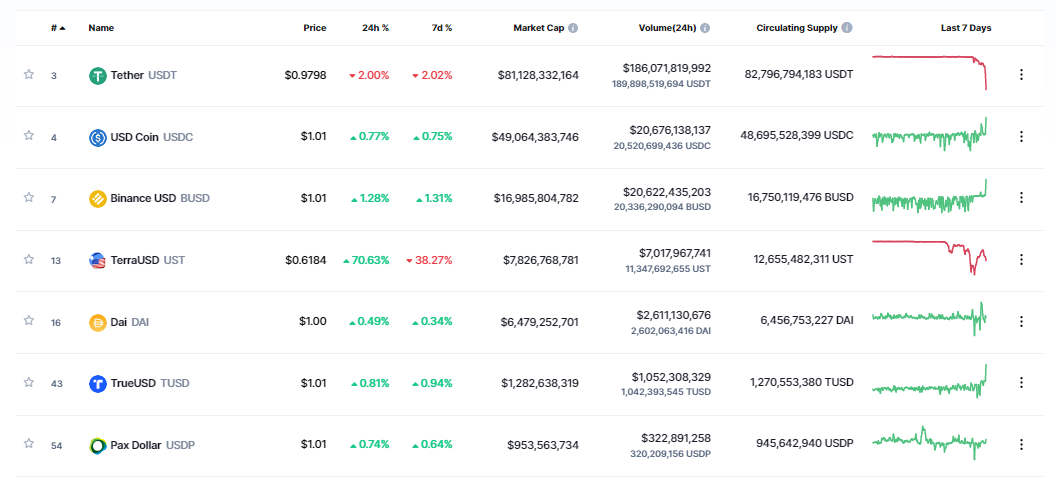Click TerraUSD 7d change 38.27%
The width and height of the screenshot is (1056, 484).
pyautogui.click(x=430, y=261)
